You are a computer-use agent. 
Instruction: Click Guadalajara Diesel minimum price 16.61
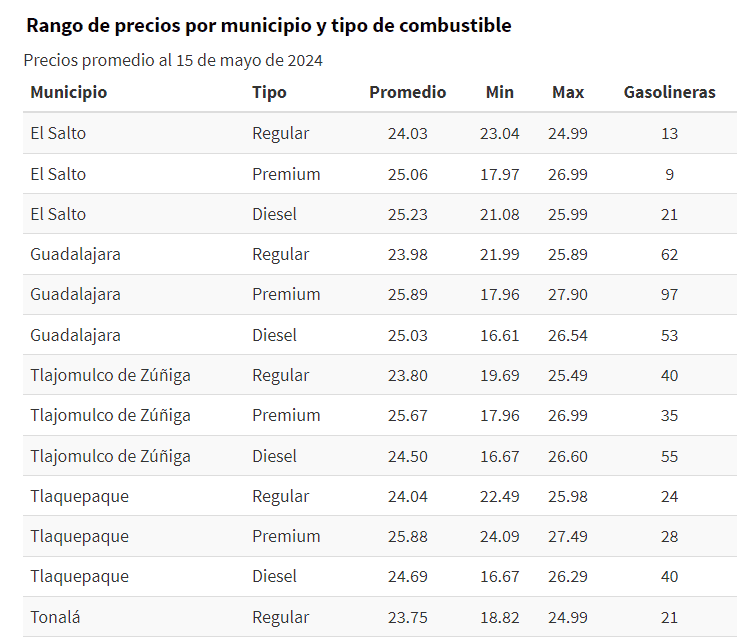(499, 335)
